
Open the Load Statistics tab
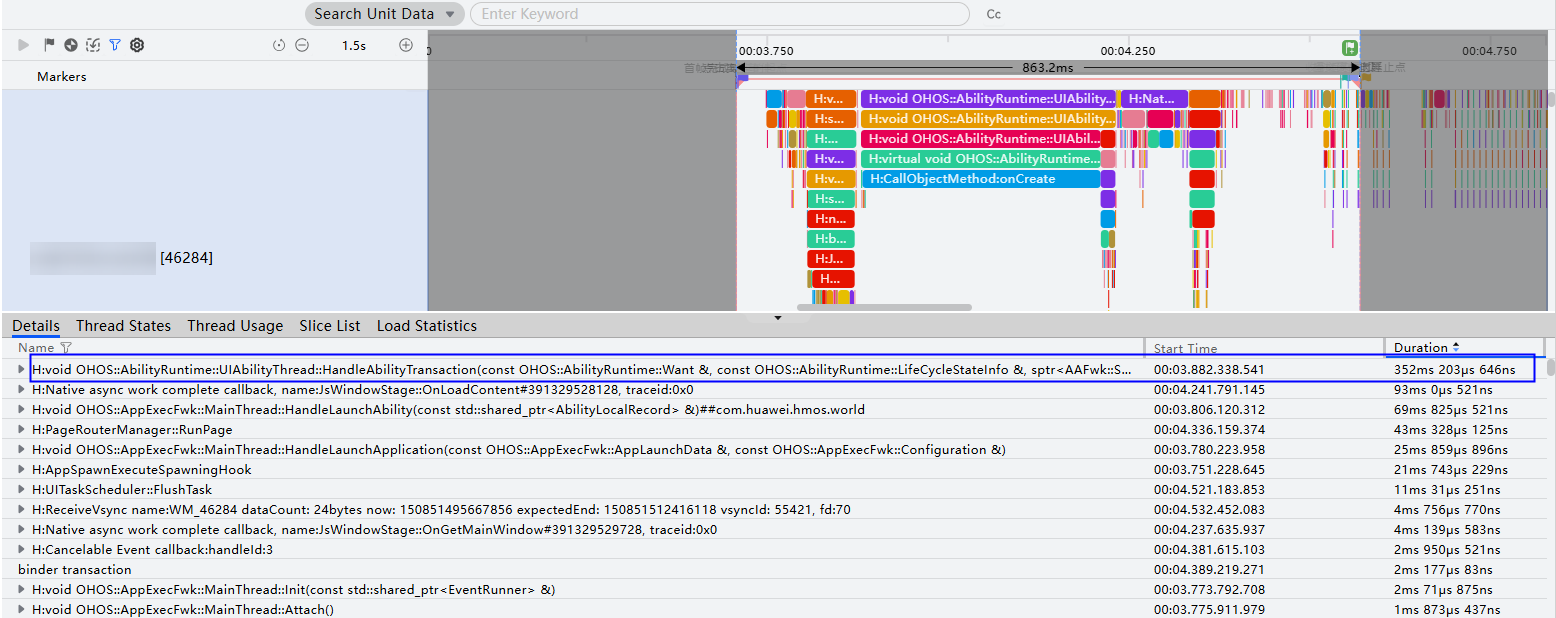[x=427, y=326]
